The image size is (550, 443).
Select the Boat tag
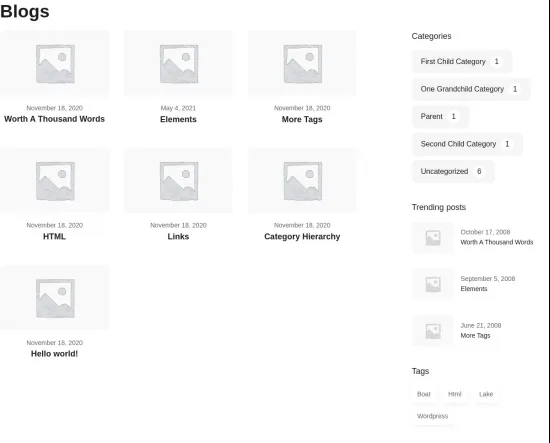click(x=424, y=394)
